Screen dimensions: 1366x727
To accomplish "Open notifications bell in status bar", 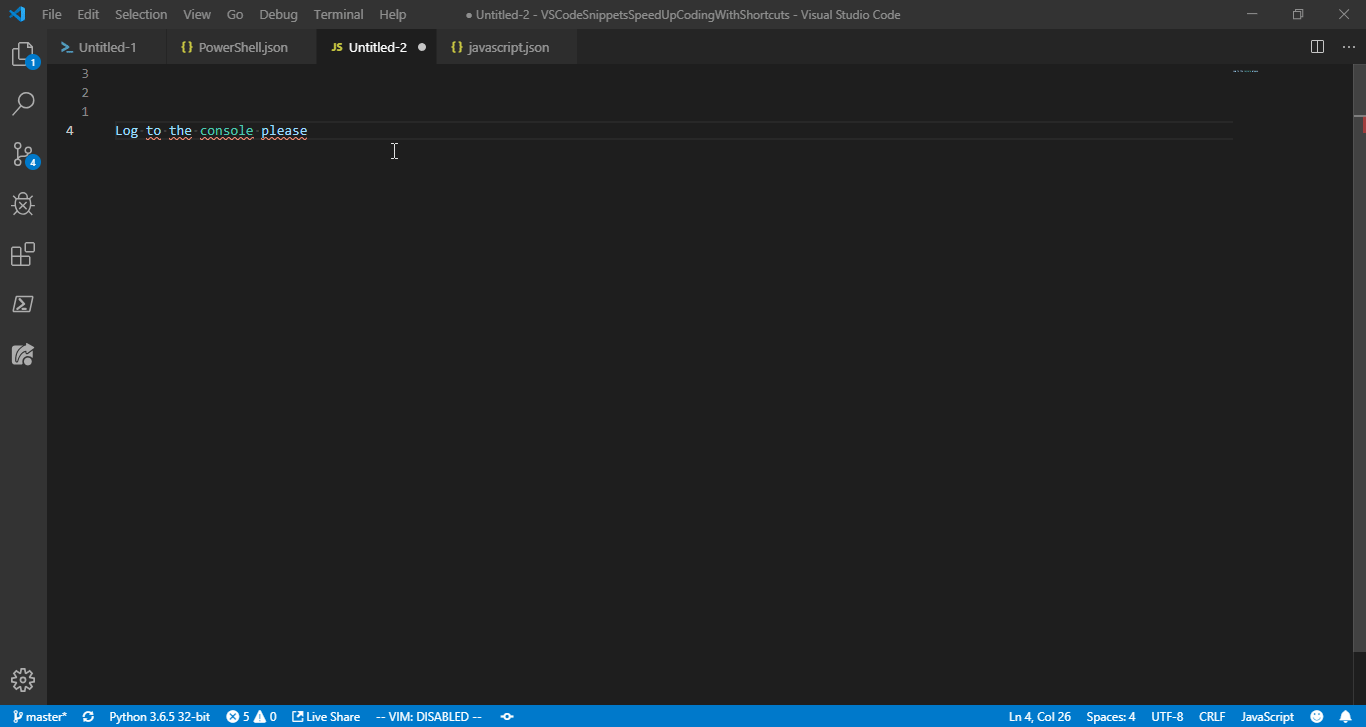I will coord(1346,717).
